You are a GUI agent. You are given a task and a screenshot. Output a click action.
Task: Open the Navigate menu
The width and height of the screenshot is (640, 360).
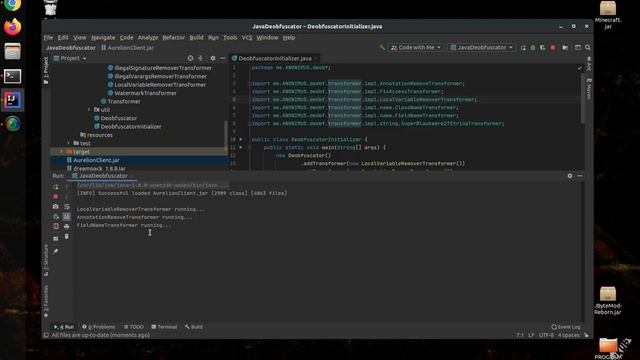103,38
